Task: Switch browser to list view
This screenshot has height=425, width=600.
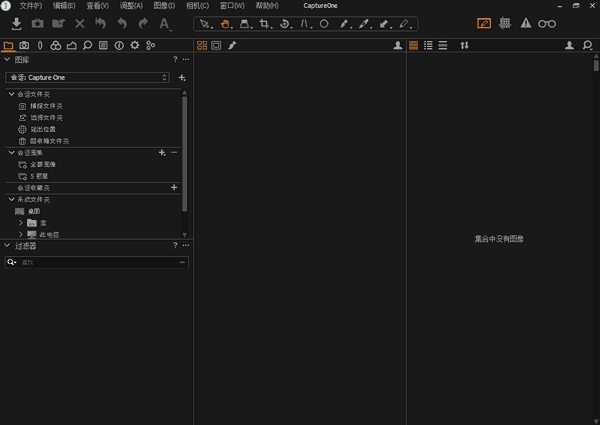Action: (428, 46)
